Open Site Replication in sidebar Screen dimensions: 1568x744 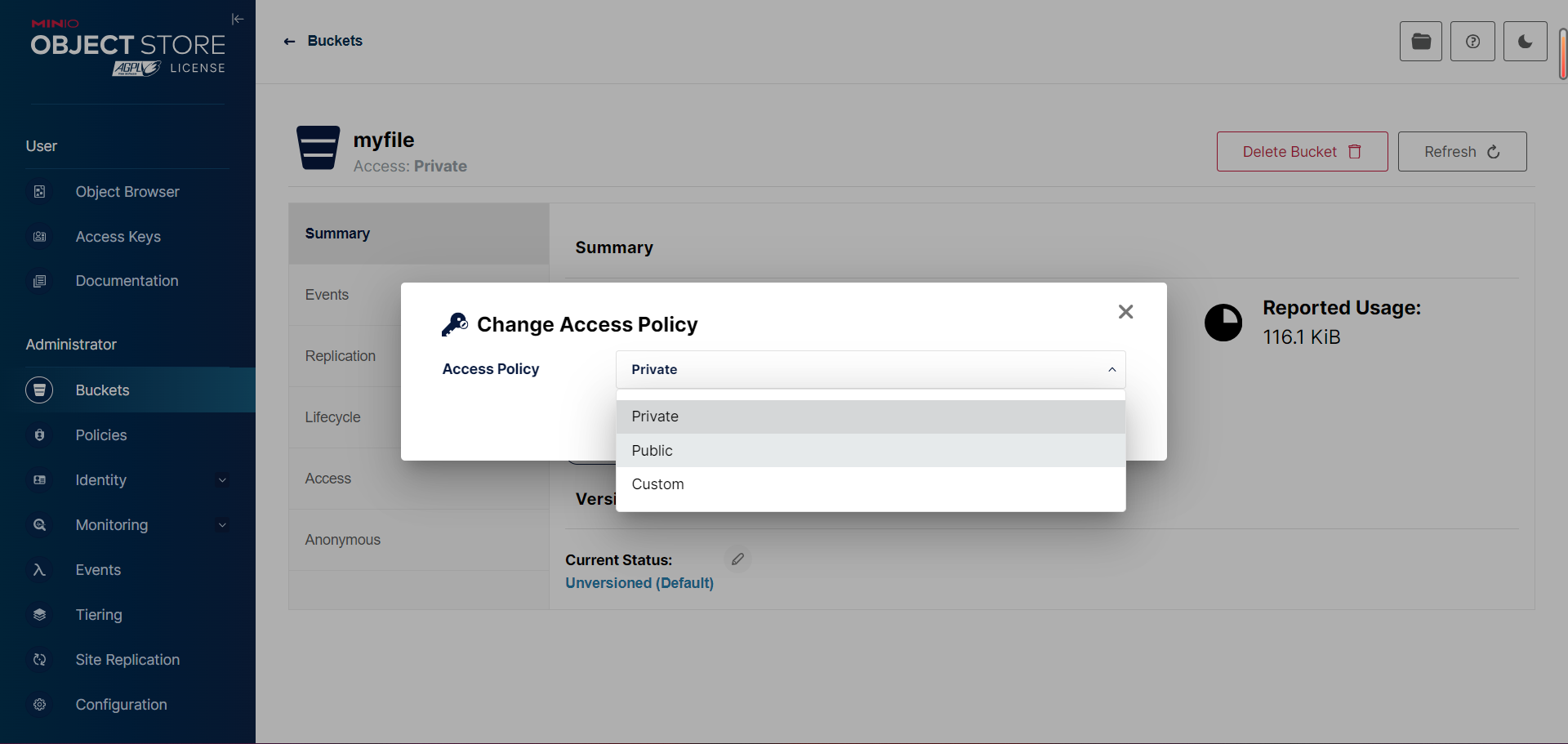pyautogui.click(x=127, y=660)
